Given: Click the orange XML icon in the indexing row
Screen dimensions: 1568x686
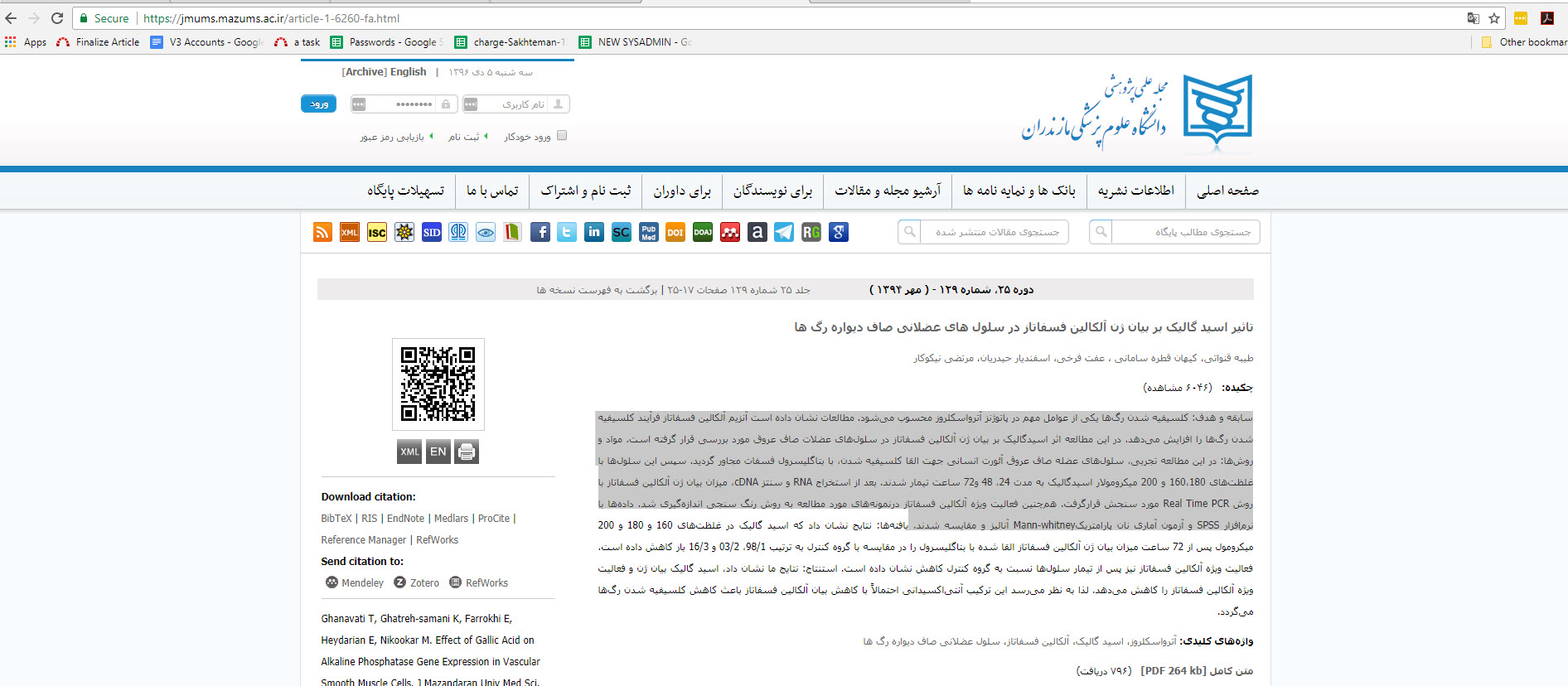Looking at the screenshot, I should pyautogui.click(x=350, y=233).
